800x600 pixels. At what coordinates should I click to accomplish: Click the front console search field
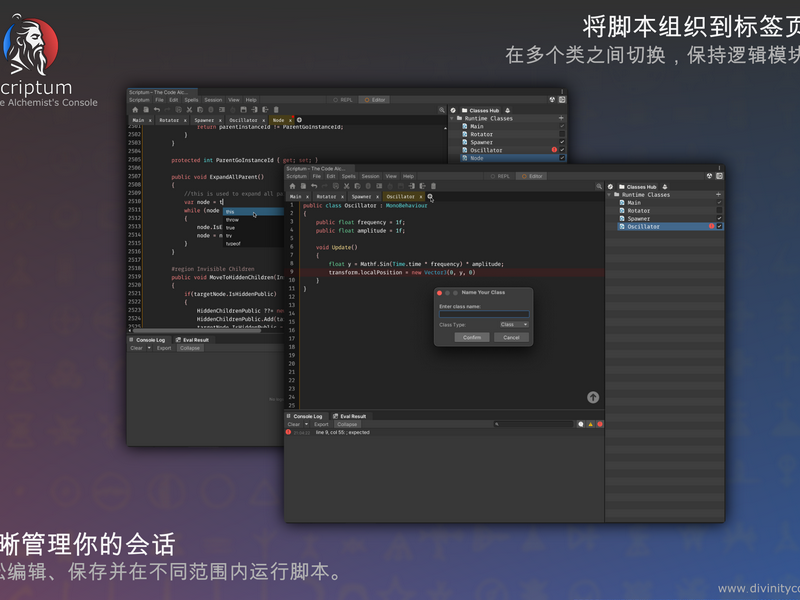(x=534, y=424)
